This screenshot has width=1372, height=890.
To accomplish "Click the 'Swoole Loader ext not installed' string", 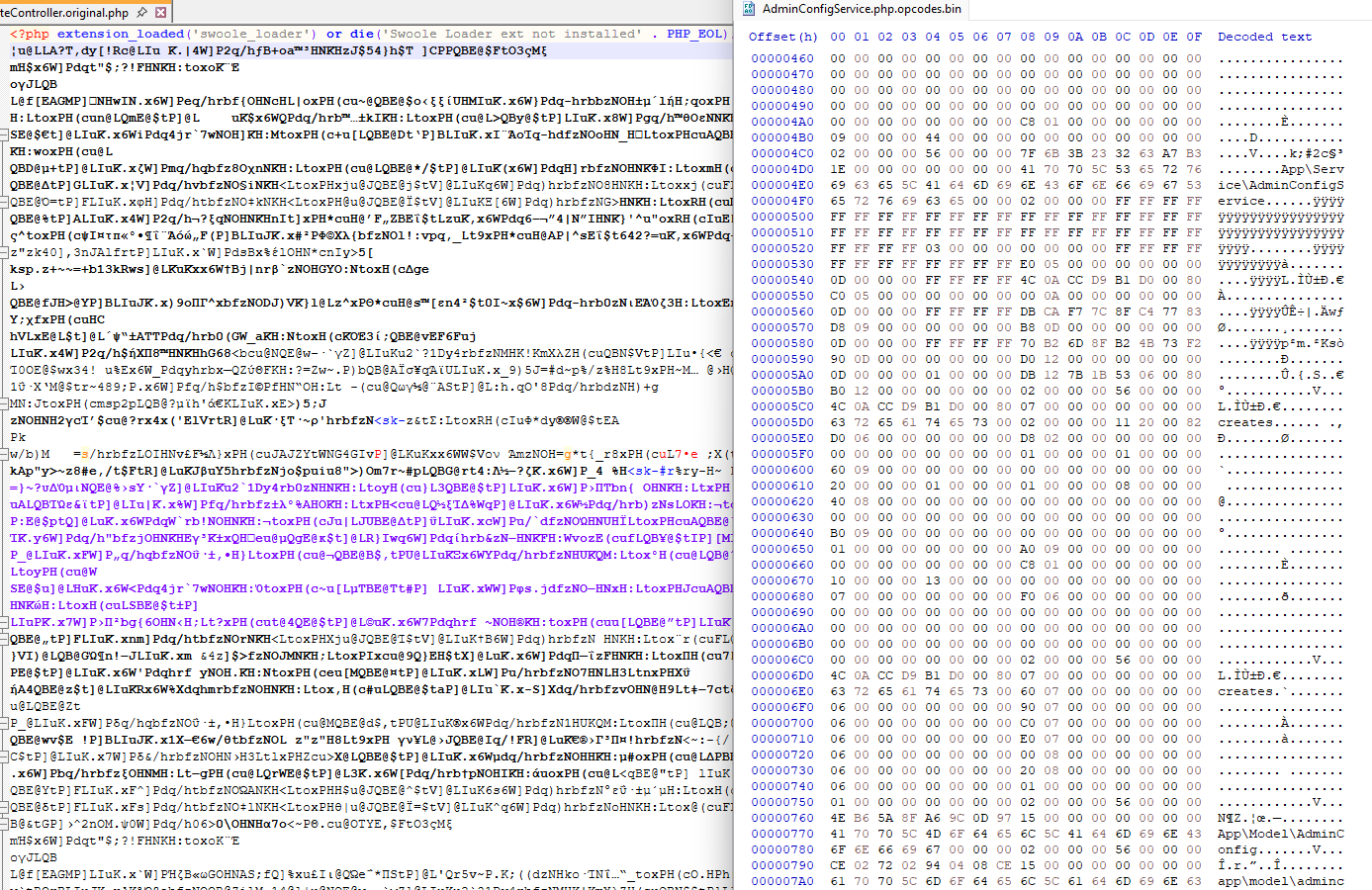I will coord(510,34).
